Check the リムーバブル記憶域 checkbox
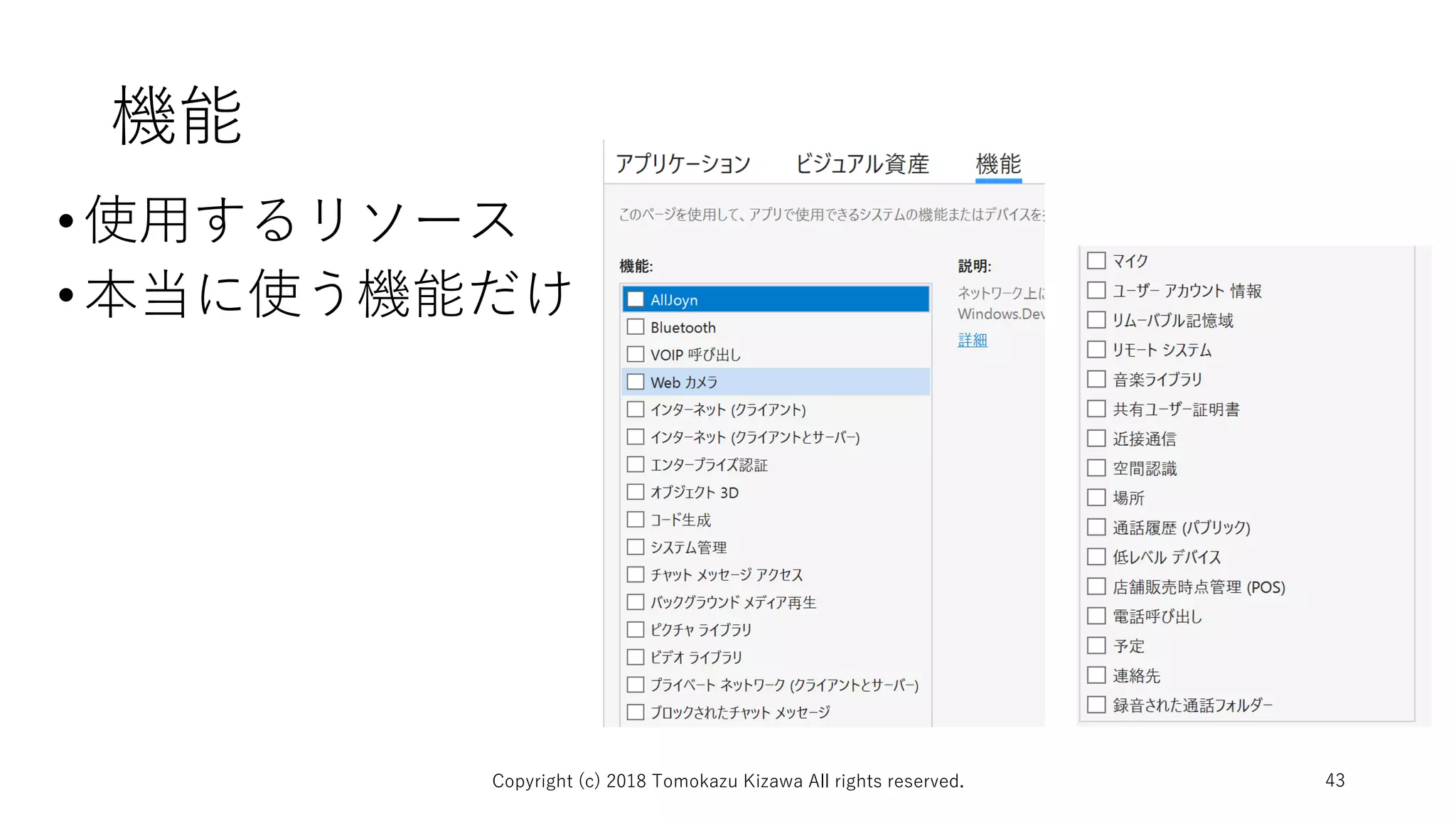 pos(1096,320)
